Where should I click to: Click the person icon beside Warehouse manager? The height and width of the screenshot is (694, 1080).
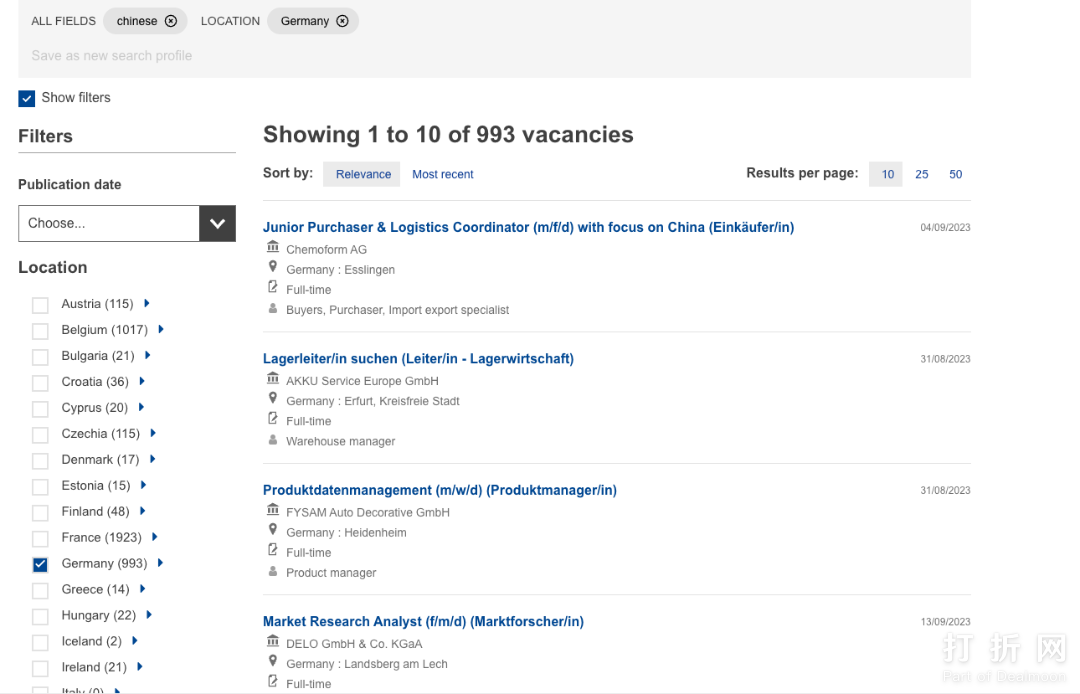(273, 440)
